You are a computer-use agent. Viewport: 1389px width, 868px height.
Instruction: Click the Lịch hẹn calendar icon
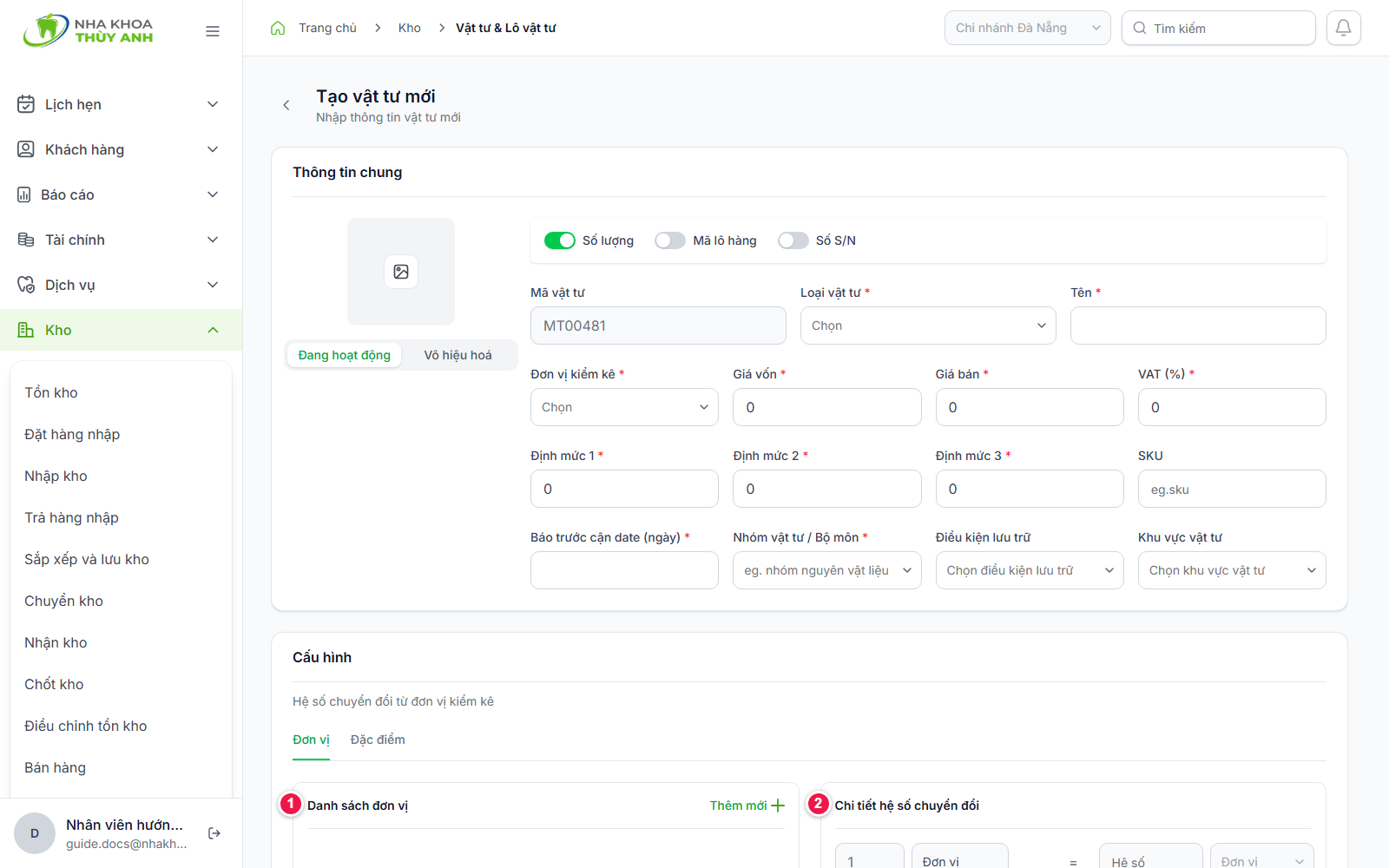(26, 104)
